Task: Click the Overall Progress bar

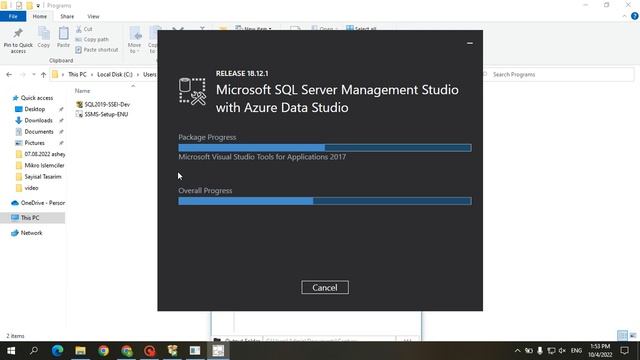Action: point(325,201)
